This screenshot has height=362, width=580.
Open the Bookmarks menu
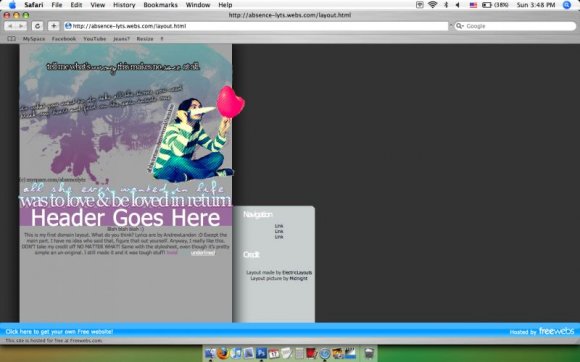click(161, 5)
